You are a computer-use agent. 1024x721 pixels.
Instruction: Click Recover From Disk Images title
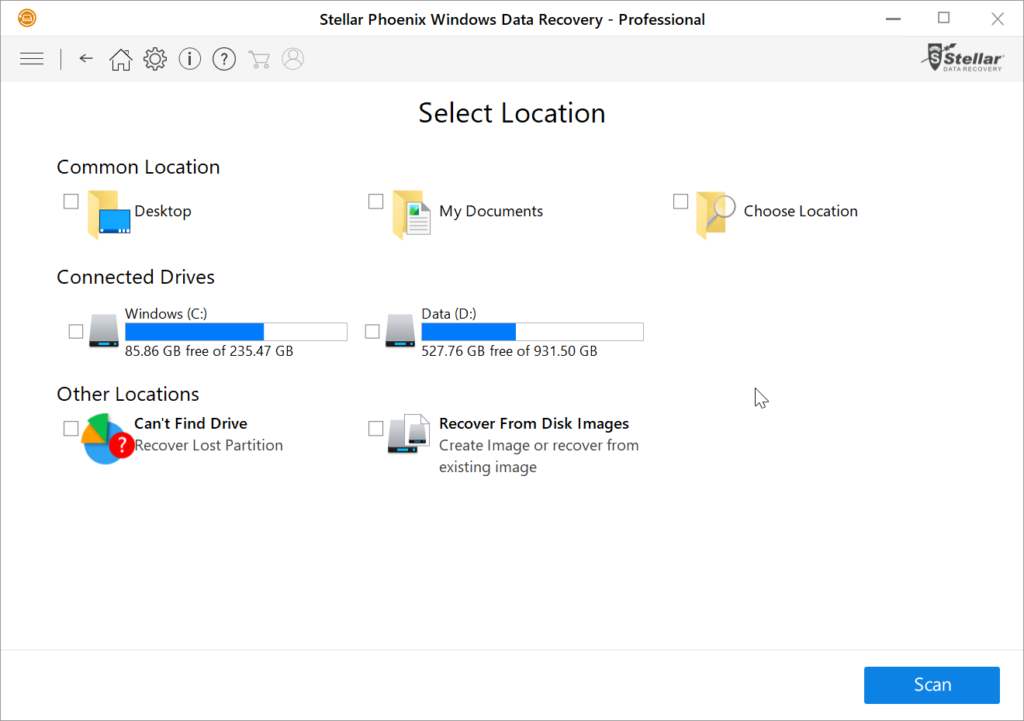pyautogui.click(x=534, y=423)
